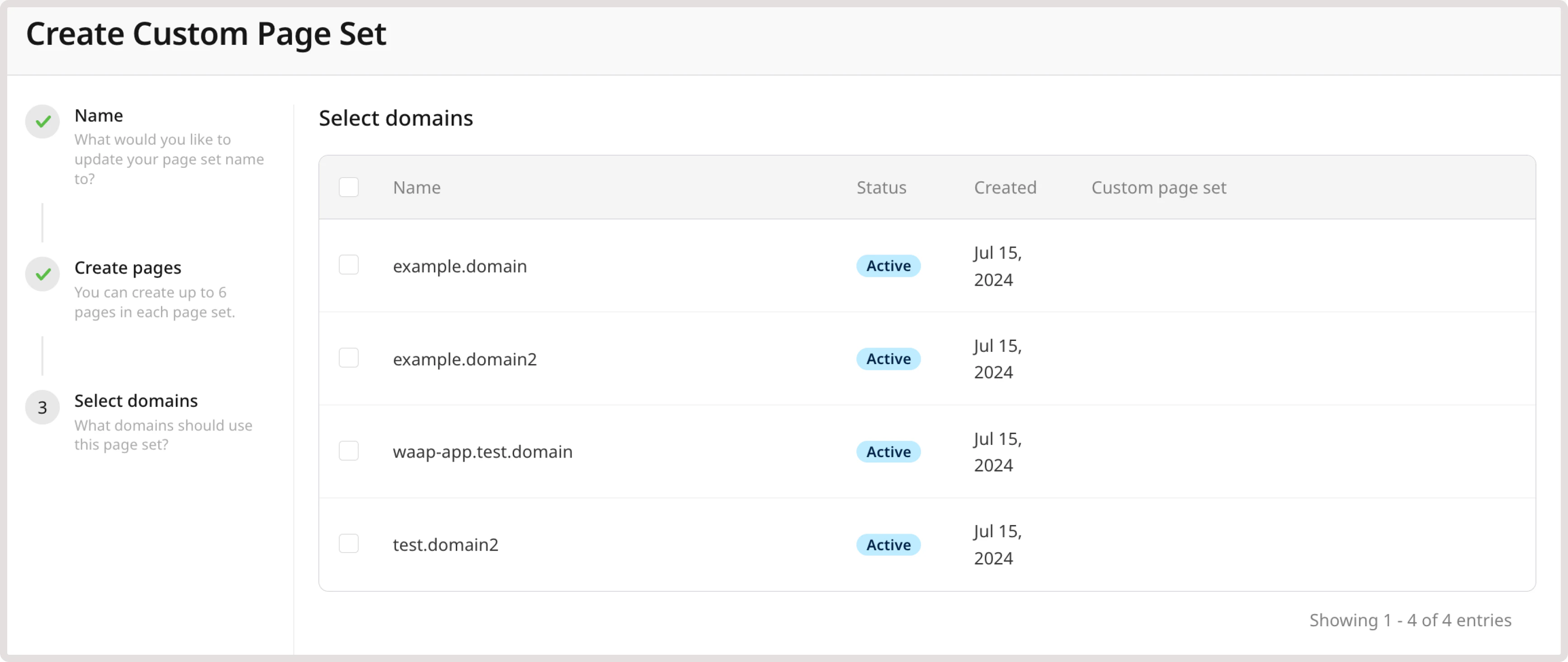1568x662 pixels.
Task: Open the Name step in the wizard
Action: point(98,115)
